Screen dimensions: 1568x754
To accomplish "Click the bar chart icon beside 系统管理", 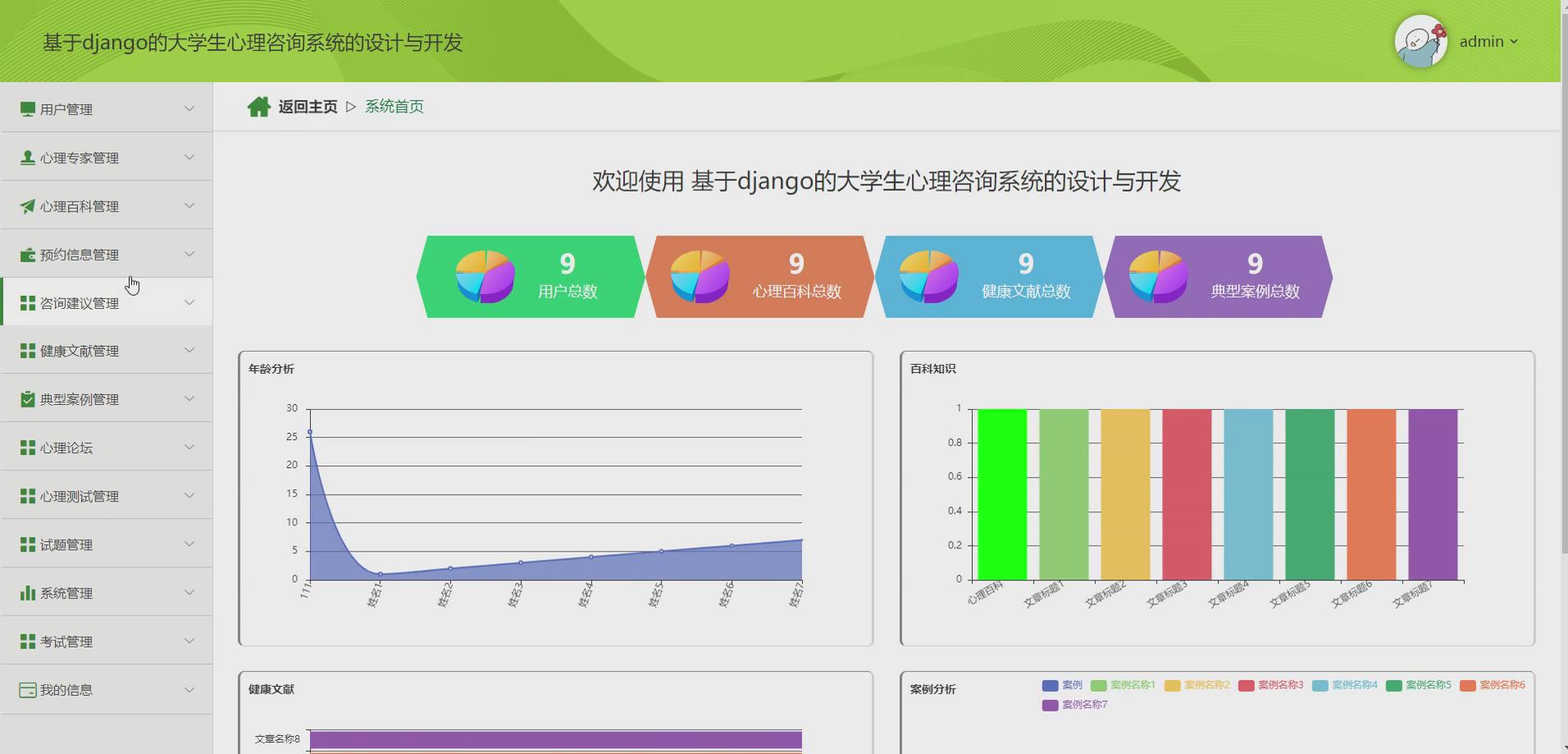I will click(28, 593).
